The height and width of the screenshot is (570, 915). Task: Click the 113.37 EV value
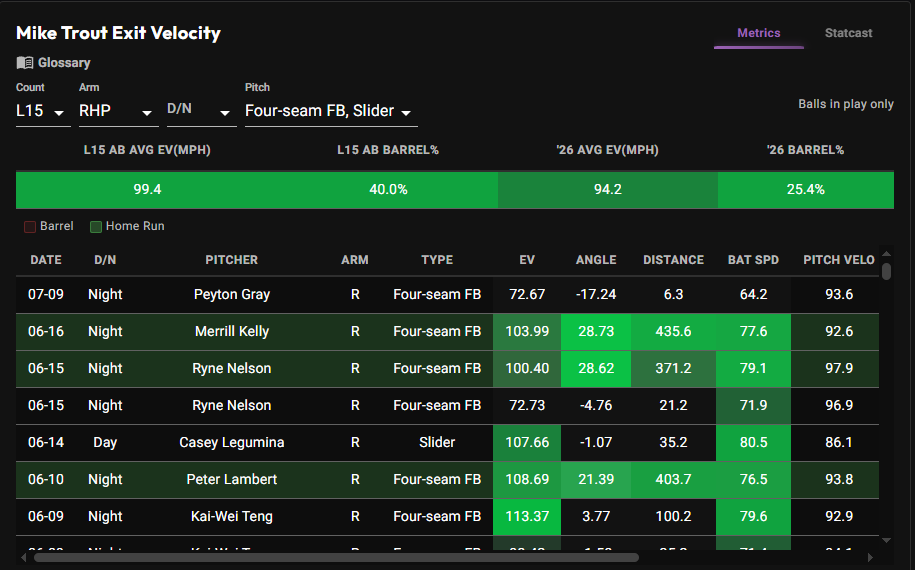point(527,516)
